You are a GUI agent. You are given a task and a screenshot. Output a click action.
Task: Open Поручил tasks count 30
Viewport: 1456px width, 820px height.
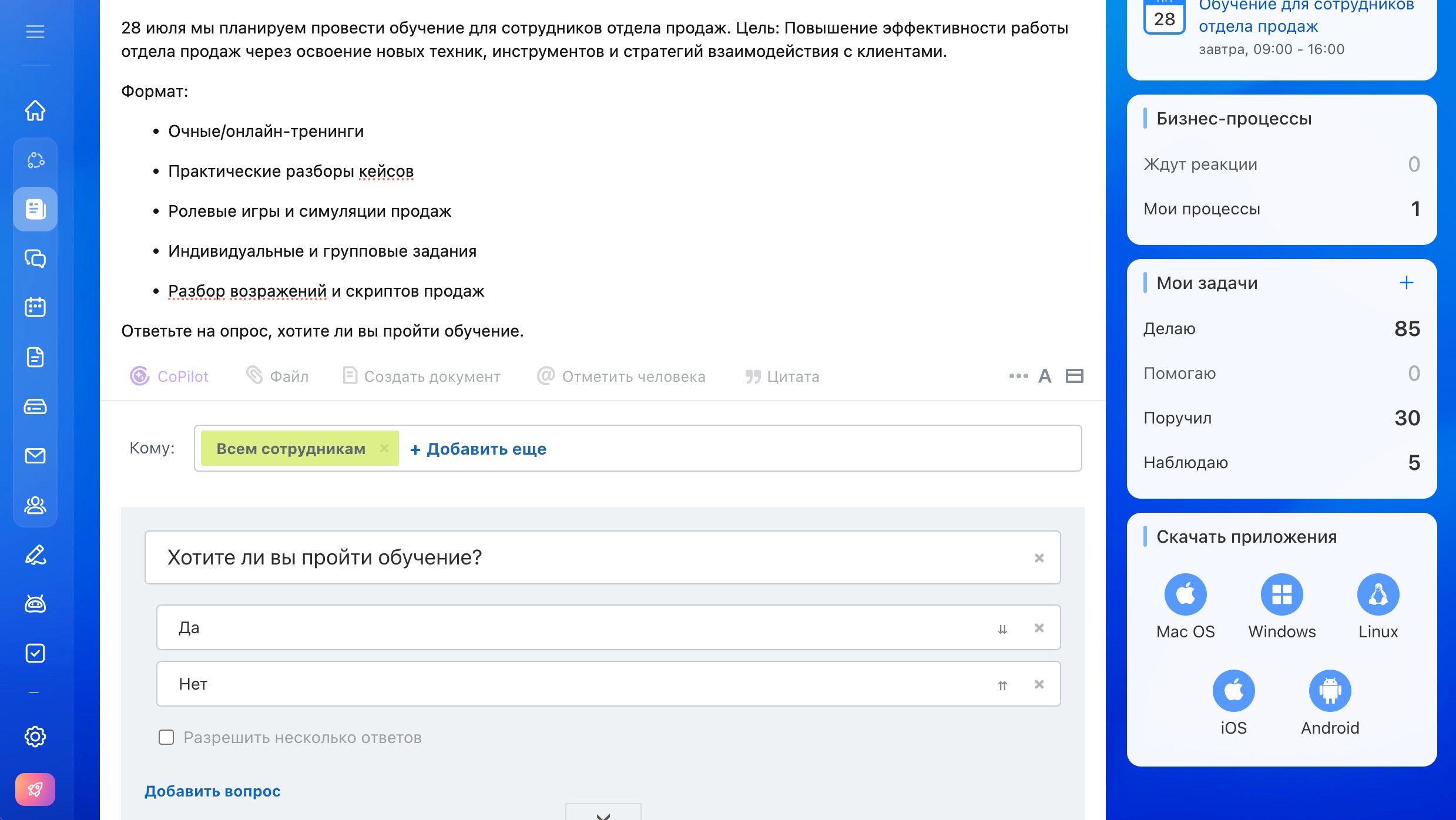coord(1281,418)
